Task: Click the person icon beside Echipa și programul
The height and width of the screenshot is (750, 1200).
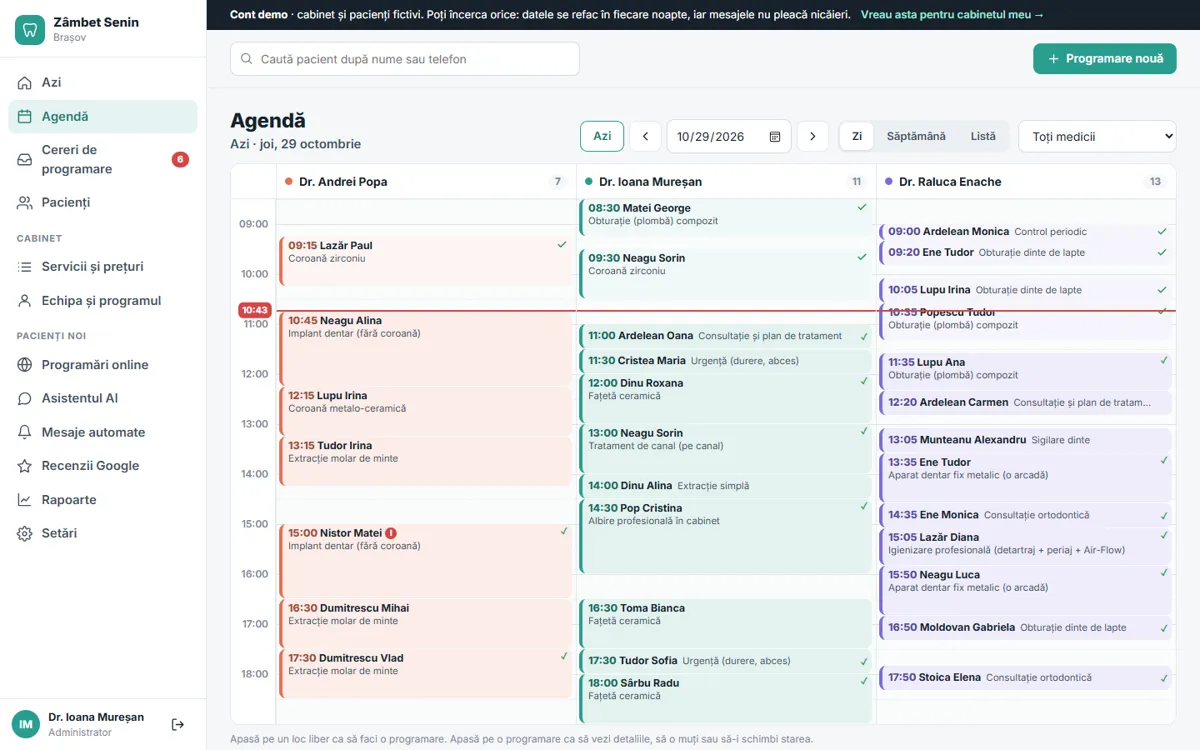Action: (x=25, y=301)
